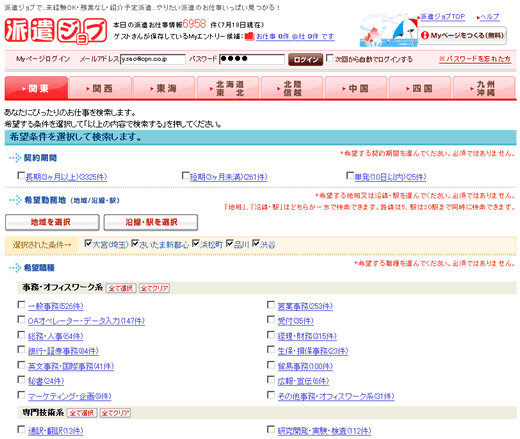520x439 pixels.
Task: Open the その他事務・オフィスワーク系(31件) link
Action: [336, 396]
